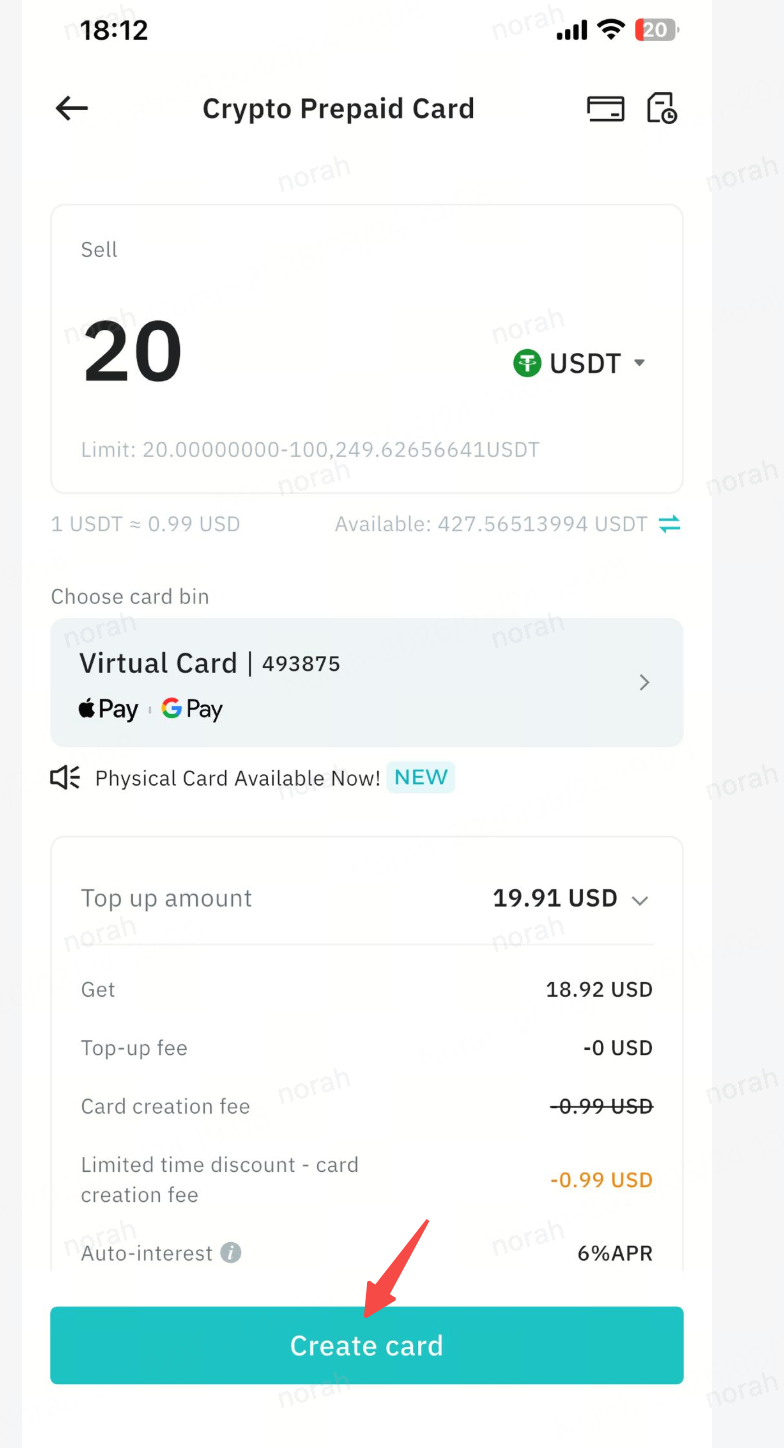
Task: Select the Virtual Card 493875 row
Action: tap(367, 682)
